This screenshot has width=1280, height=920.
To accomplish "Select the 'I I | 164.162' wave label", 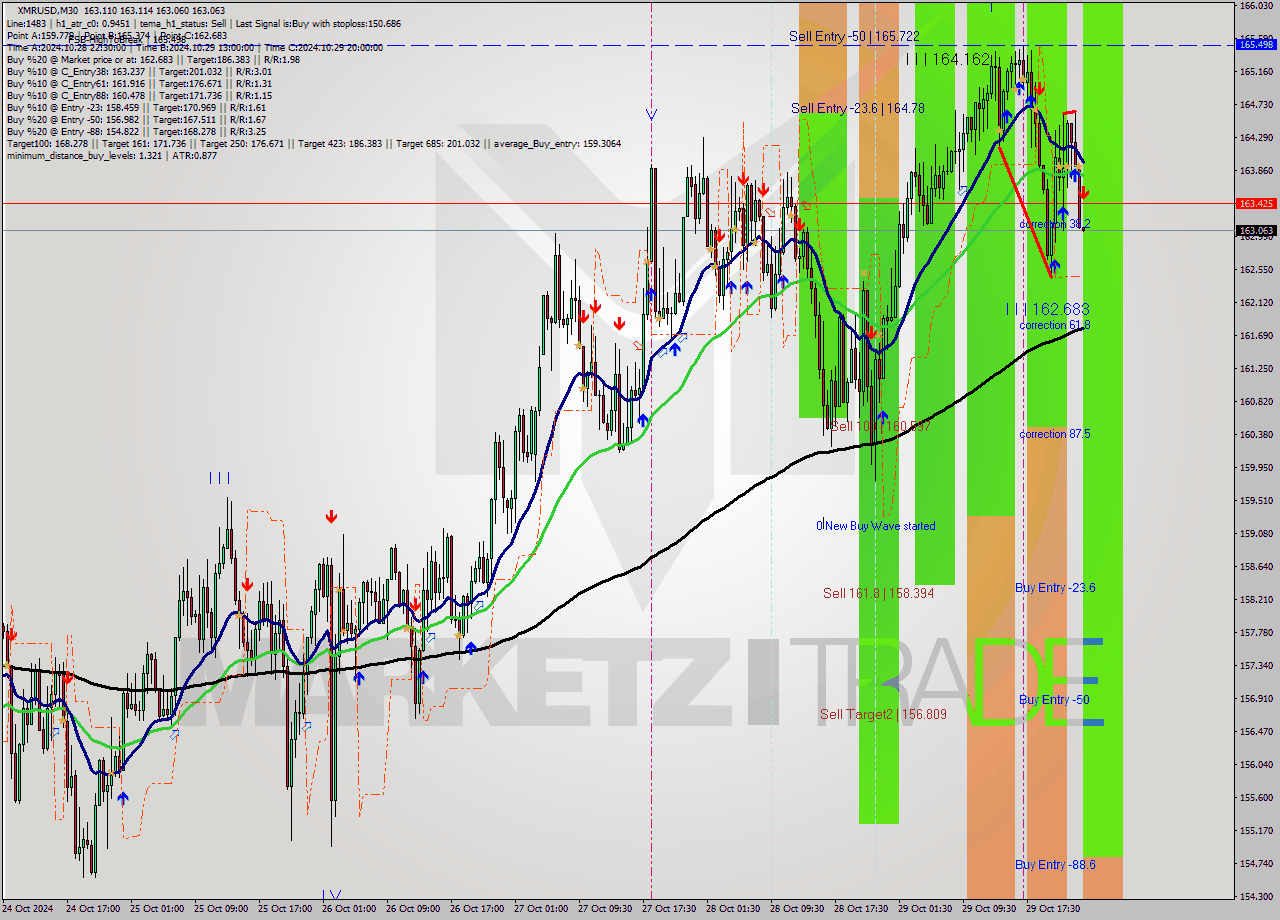I will tap(948, 60).
